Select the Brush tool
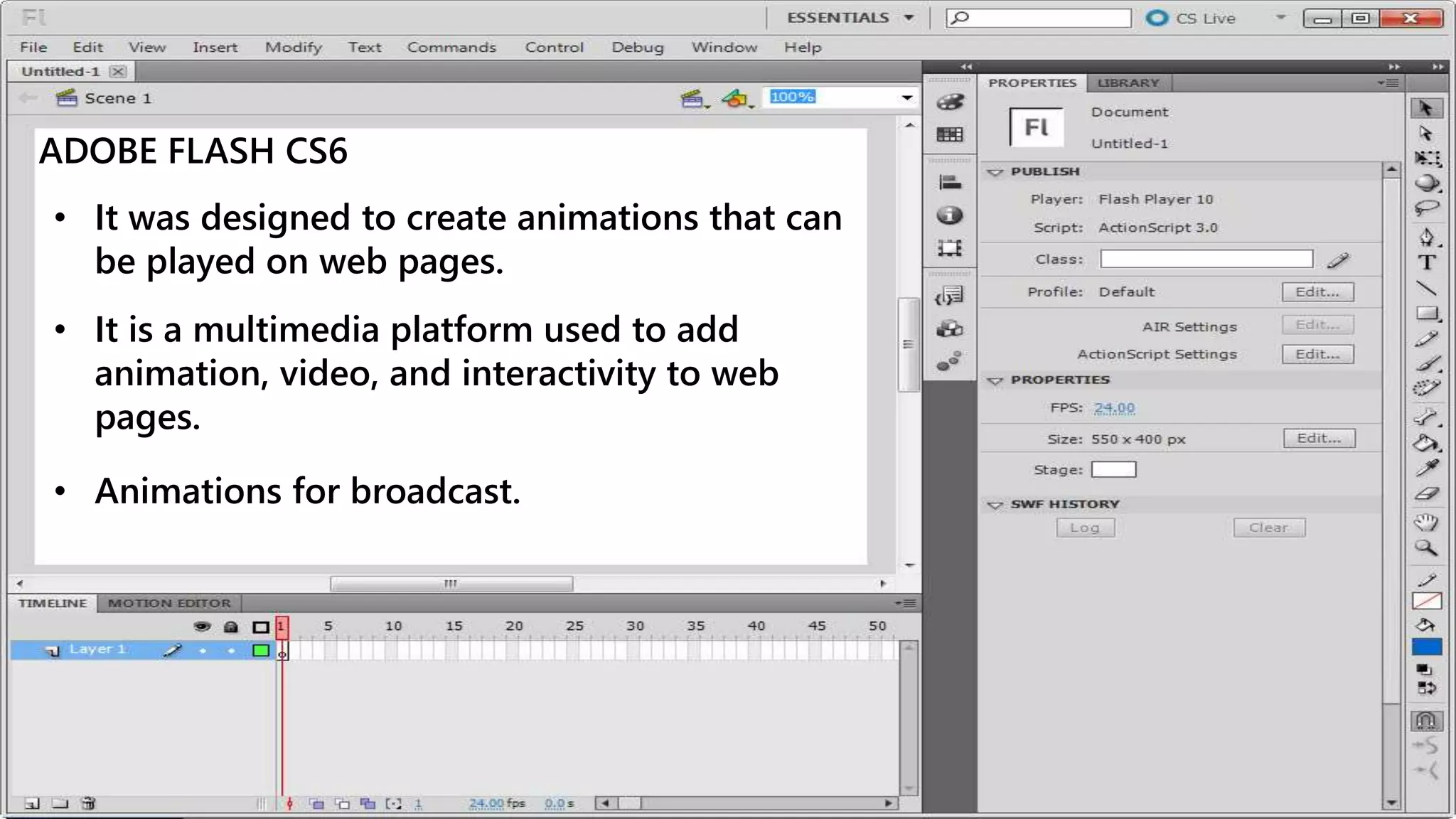Viewport: 1456px width, 819px height. pos(1427,364)
